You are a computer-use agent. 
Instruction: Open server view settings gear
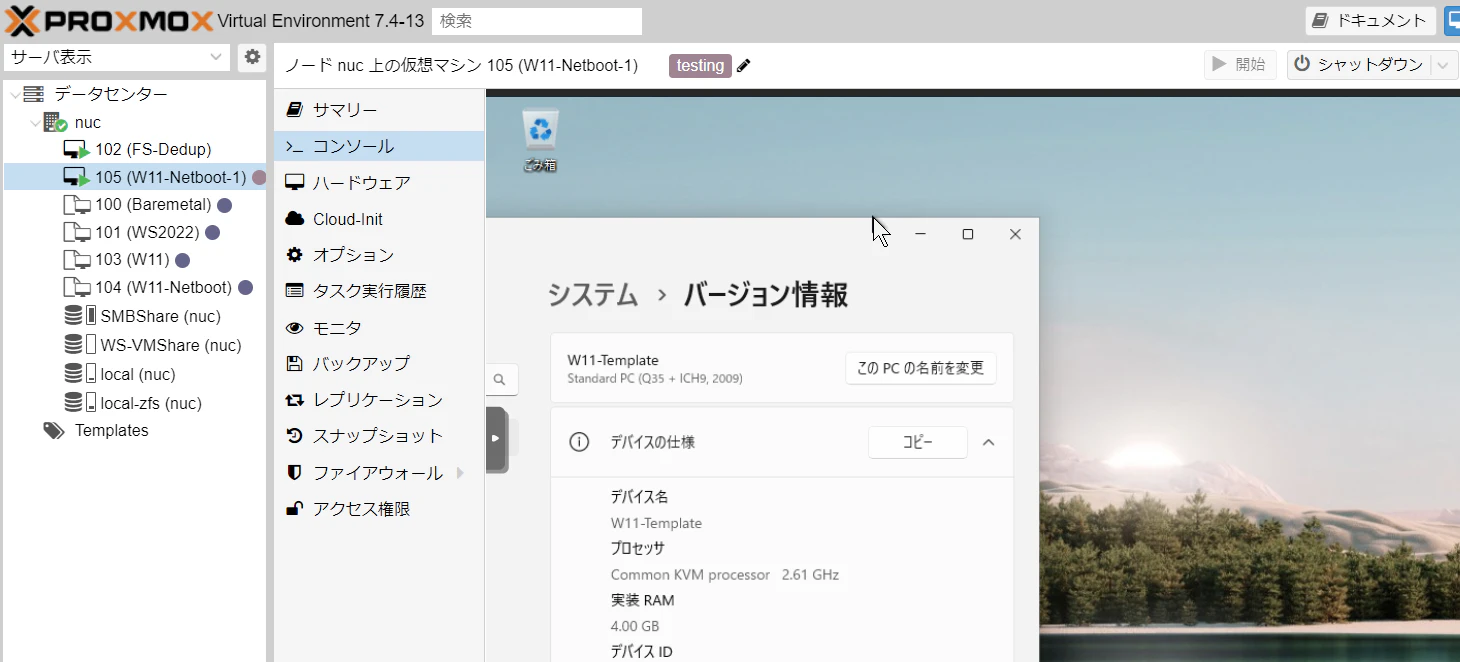pyautogui.click(x=252, y=57)
